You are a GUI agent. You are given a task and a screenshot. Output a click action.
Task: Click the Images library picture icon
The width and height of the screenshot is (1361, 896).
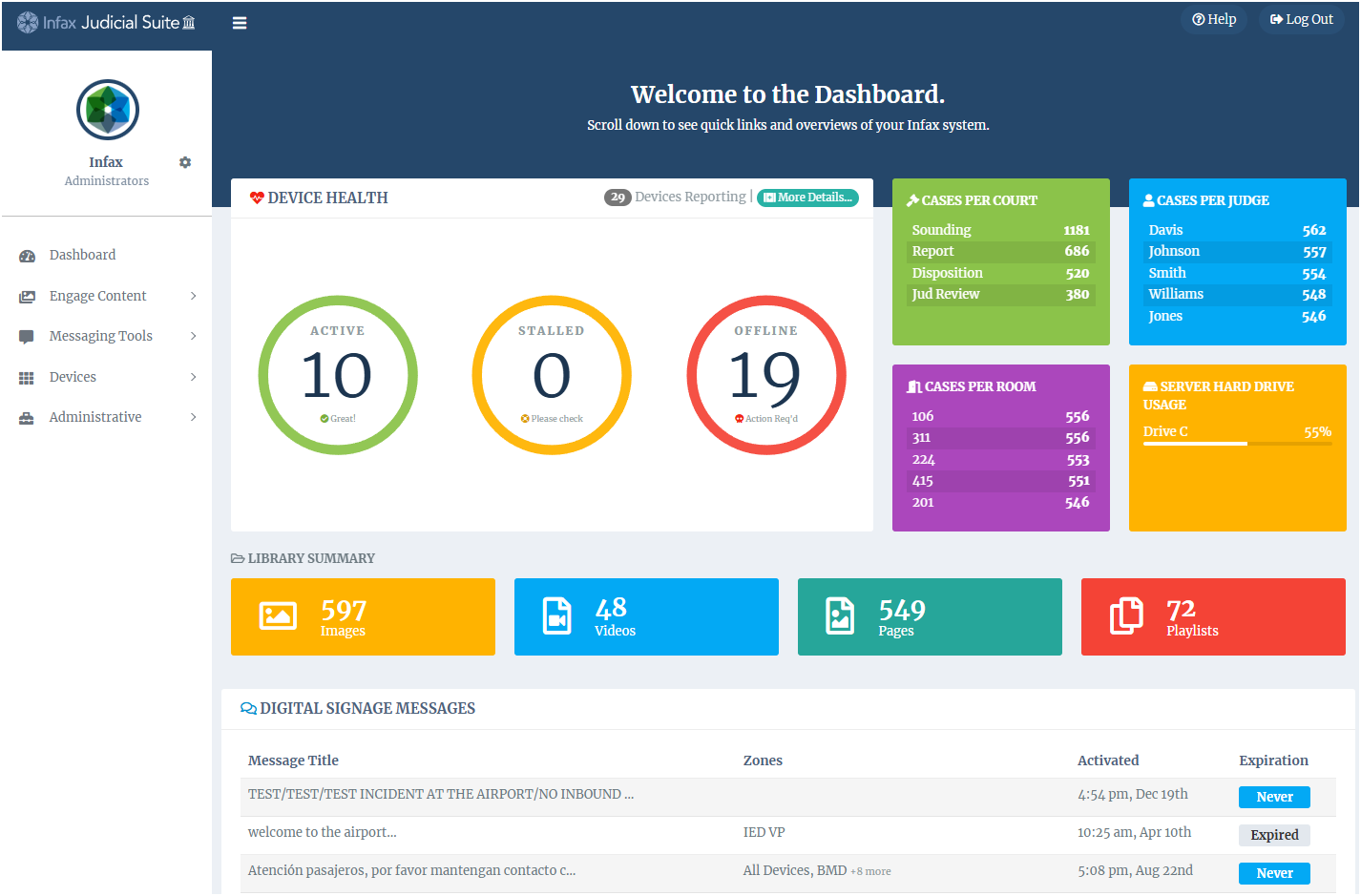click(278, 616)
